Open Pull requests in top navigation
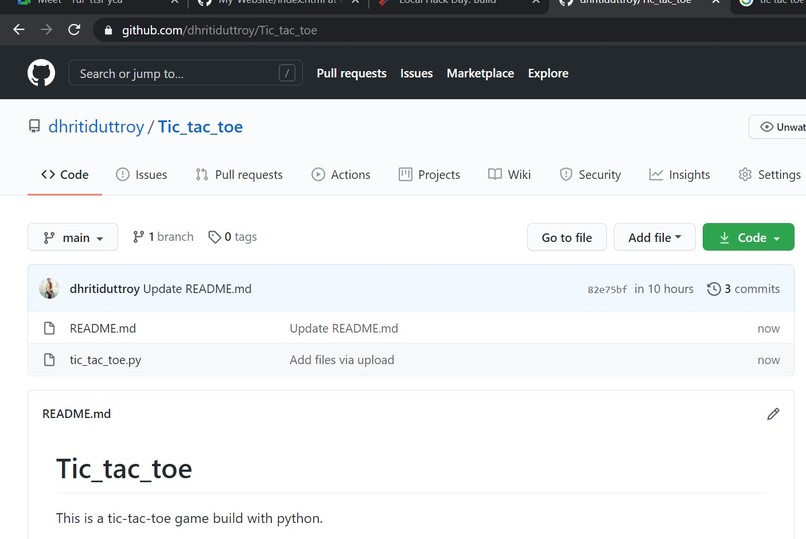The width and height of the screenshot is (806, 539). point(352,73)
